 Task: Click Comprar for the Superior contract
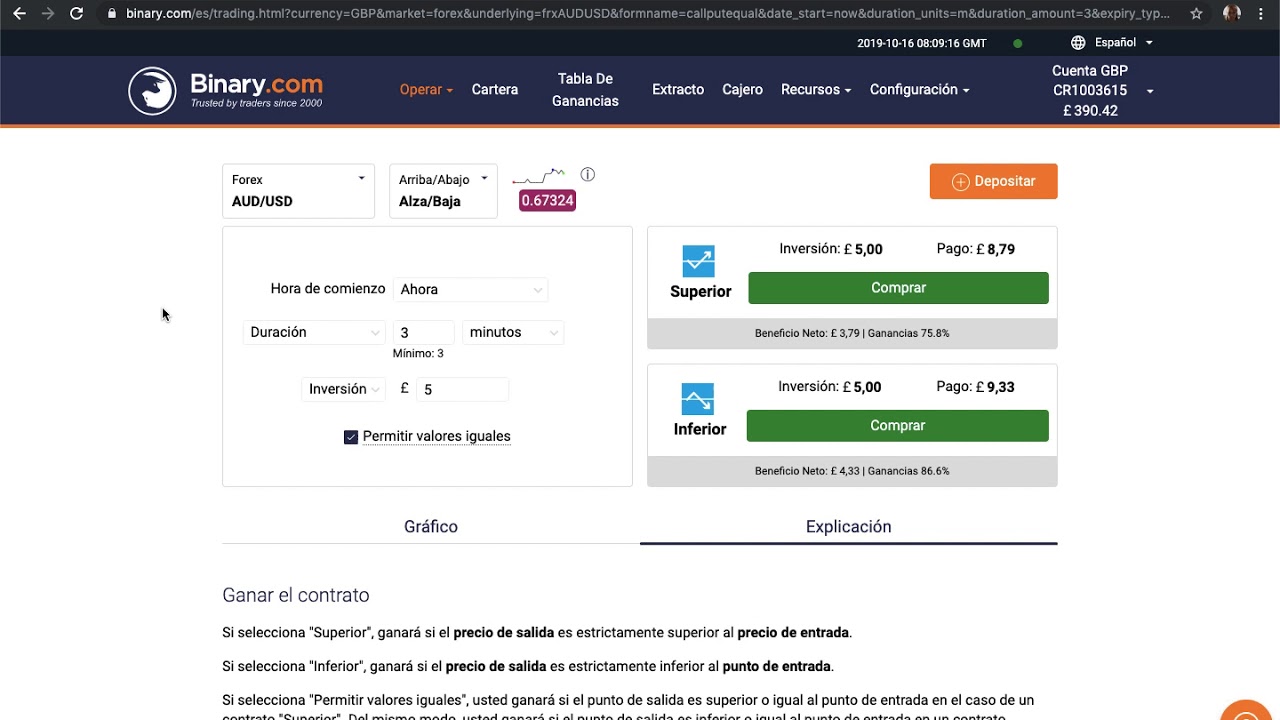[898, 288]
